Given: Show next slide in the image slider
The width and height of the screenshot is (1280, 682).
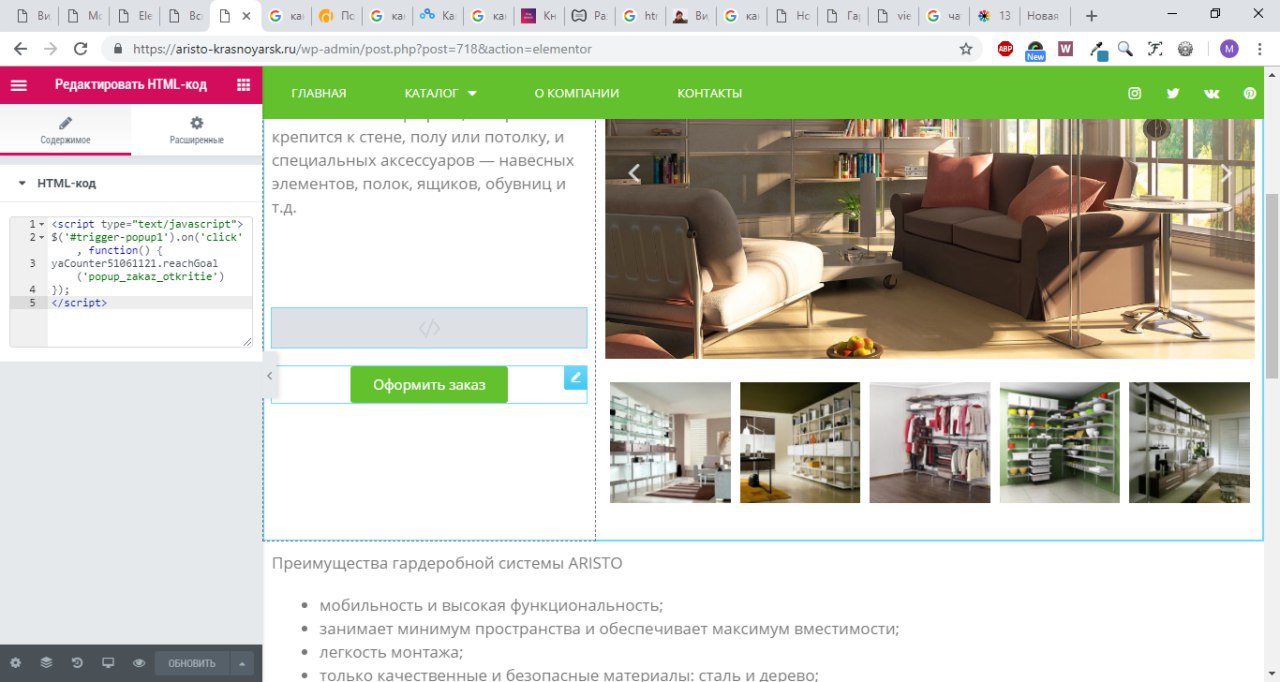Looking at the screenshot, I should 1226,173.
